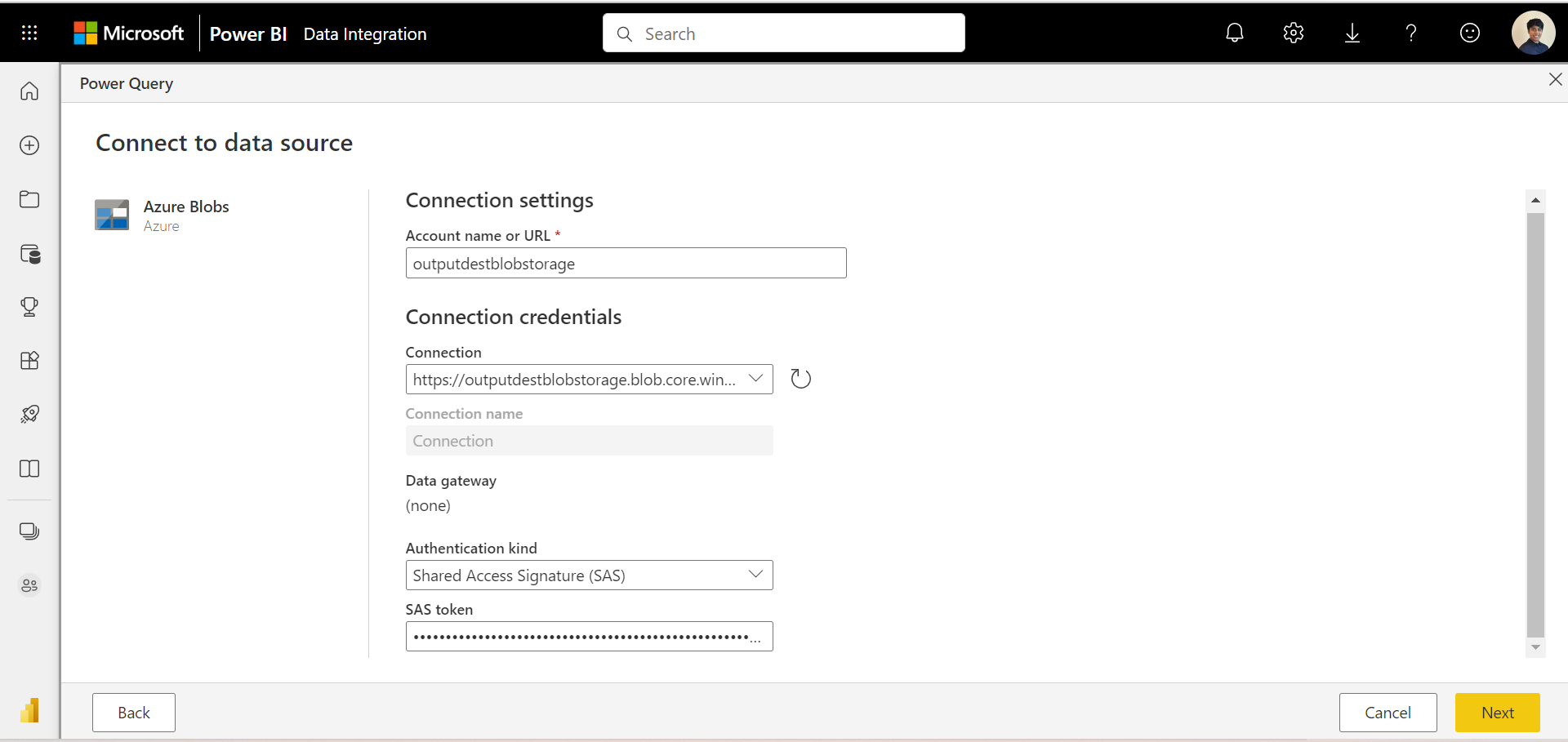Open the account manager profile picture
This screenshot has height=742, width=1568.
1534,33
